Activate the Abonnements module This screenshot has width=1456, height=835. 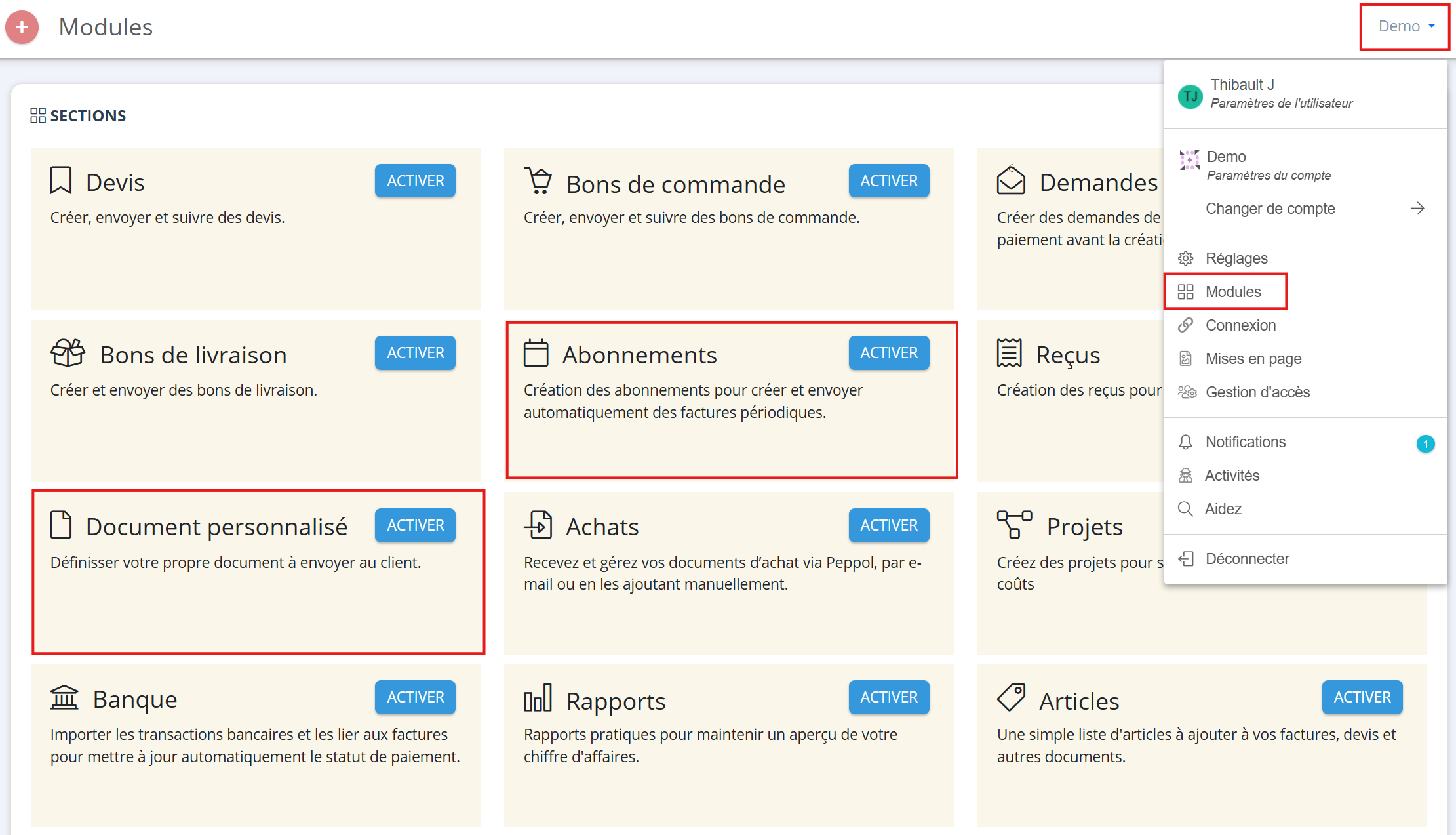[889, 353]
